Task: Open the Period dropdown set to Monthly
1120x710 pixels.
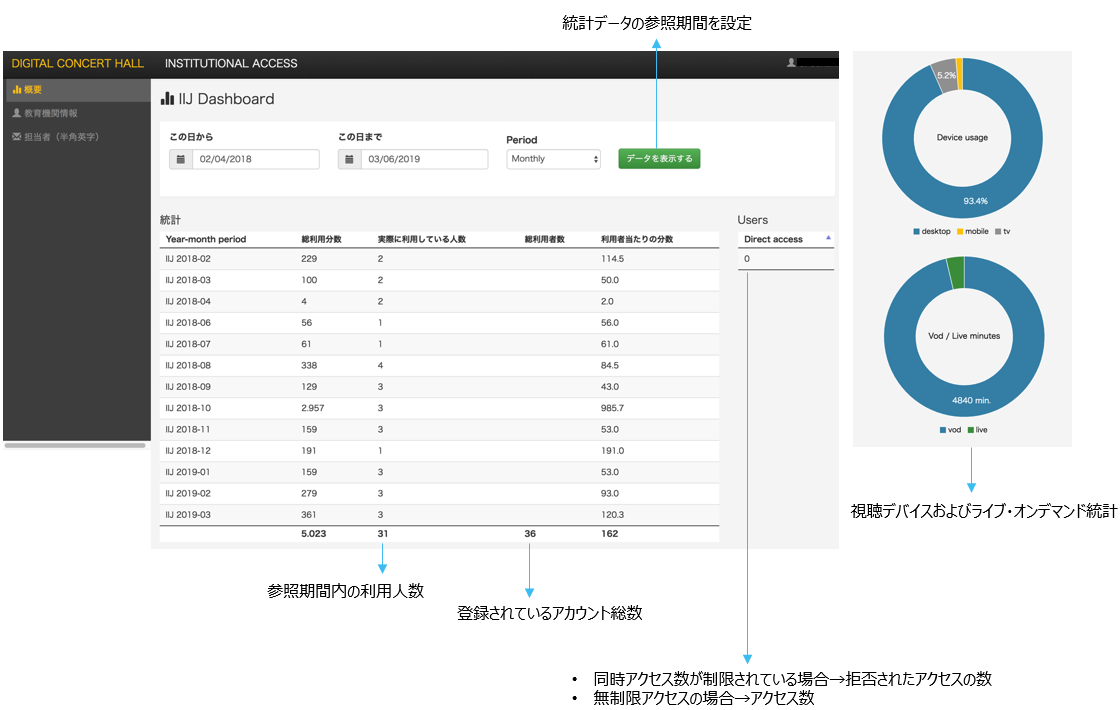Action: 554,159
